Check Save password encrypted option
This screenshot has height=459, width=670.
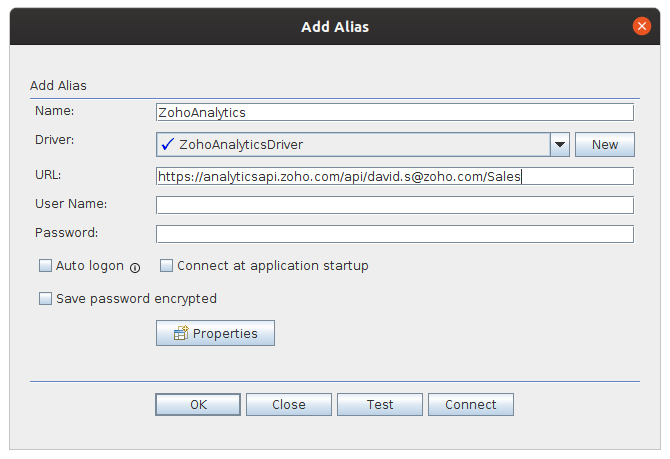pos(45,298)
